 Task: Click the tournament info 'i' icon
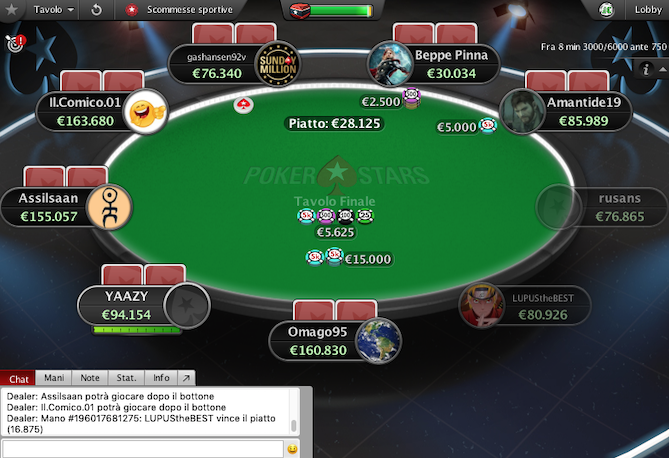[646, 69]
